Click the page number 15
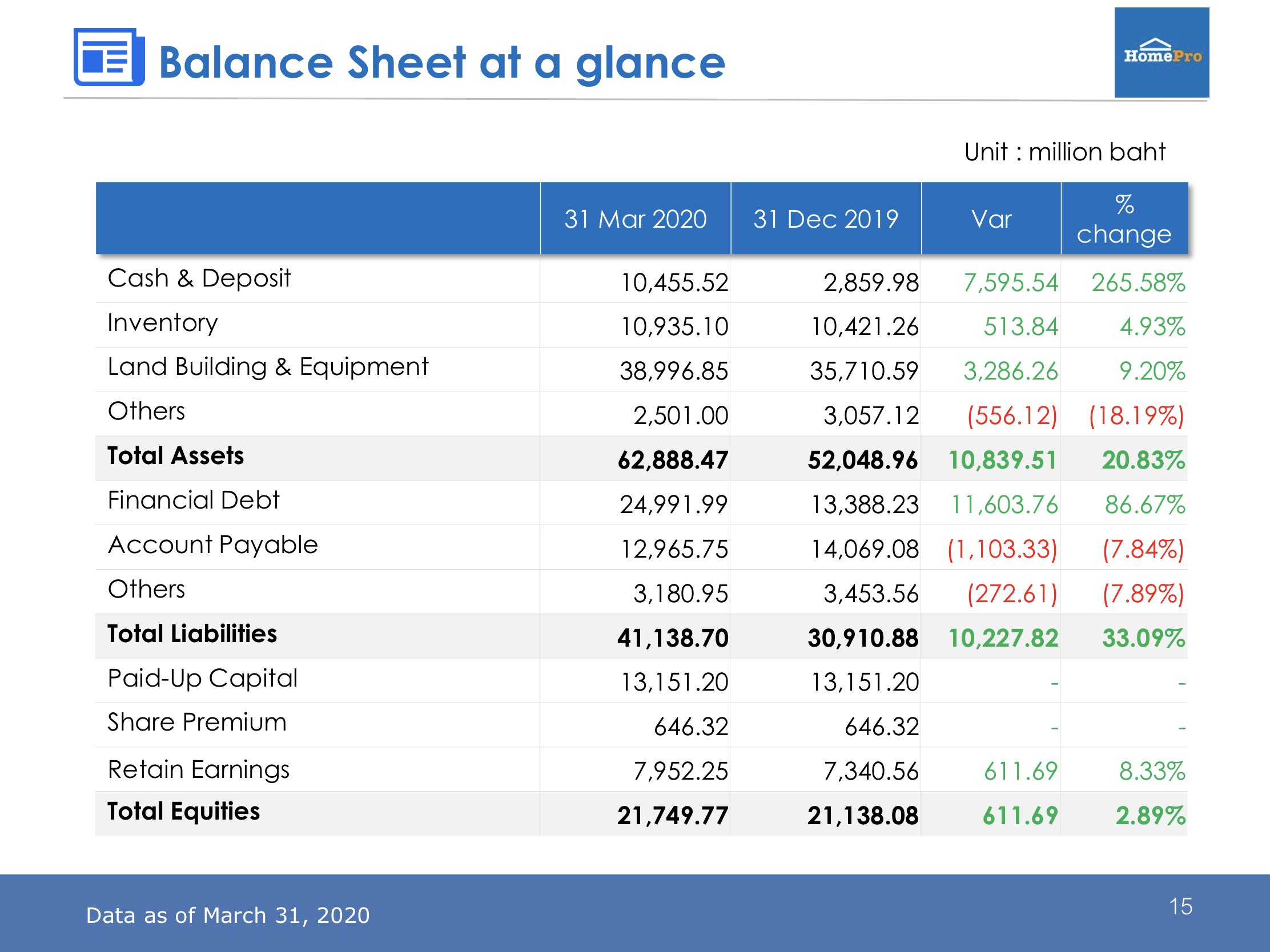Screen dimensions: 1270x952 [1180, 907]
